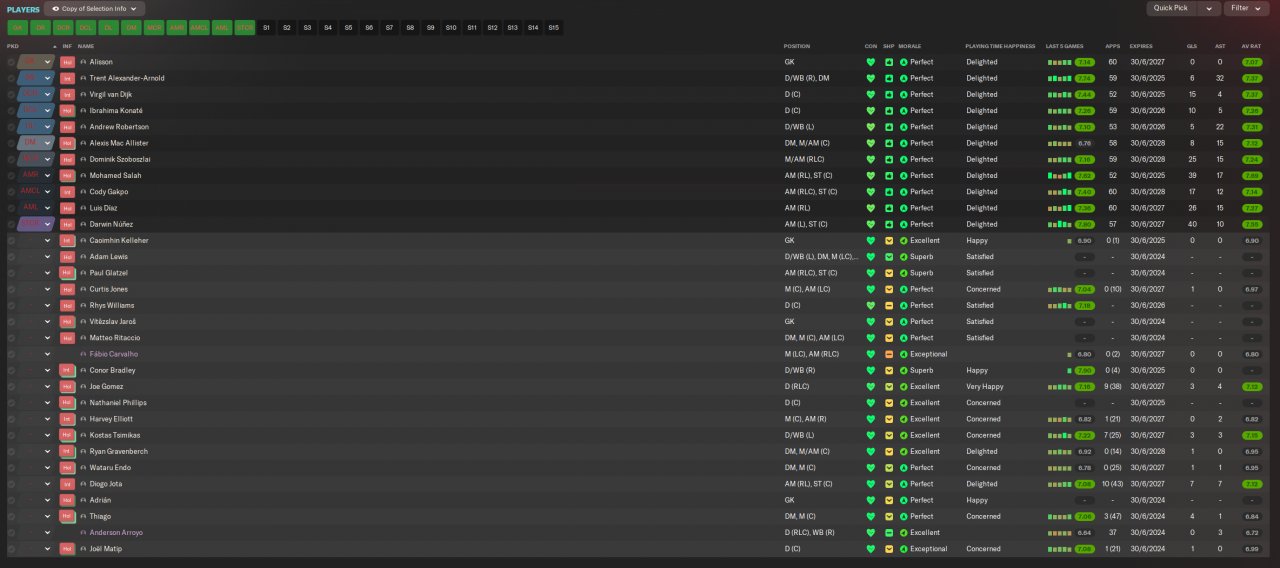Viewport: 1280px width, 568px height.
Task: Toggle the picked circle for Caoimhin Kelleher
Action: [x=11, y=240]
